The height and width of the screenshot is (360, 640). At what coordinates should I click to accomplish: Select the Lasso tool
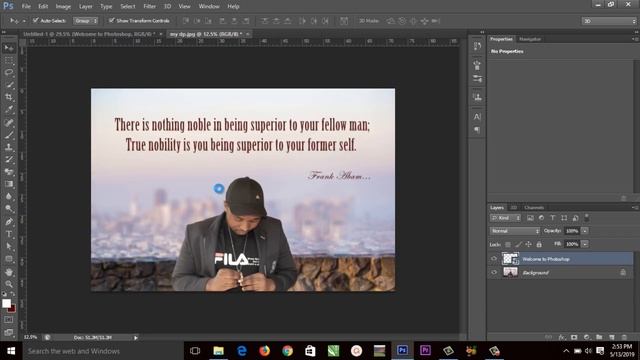(9, 73)
